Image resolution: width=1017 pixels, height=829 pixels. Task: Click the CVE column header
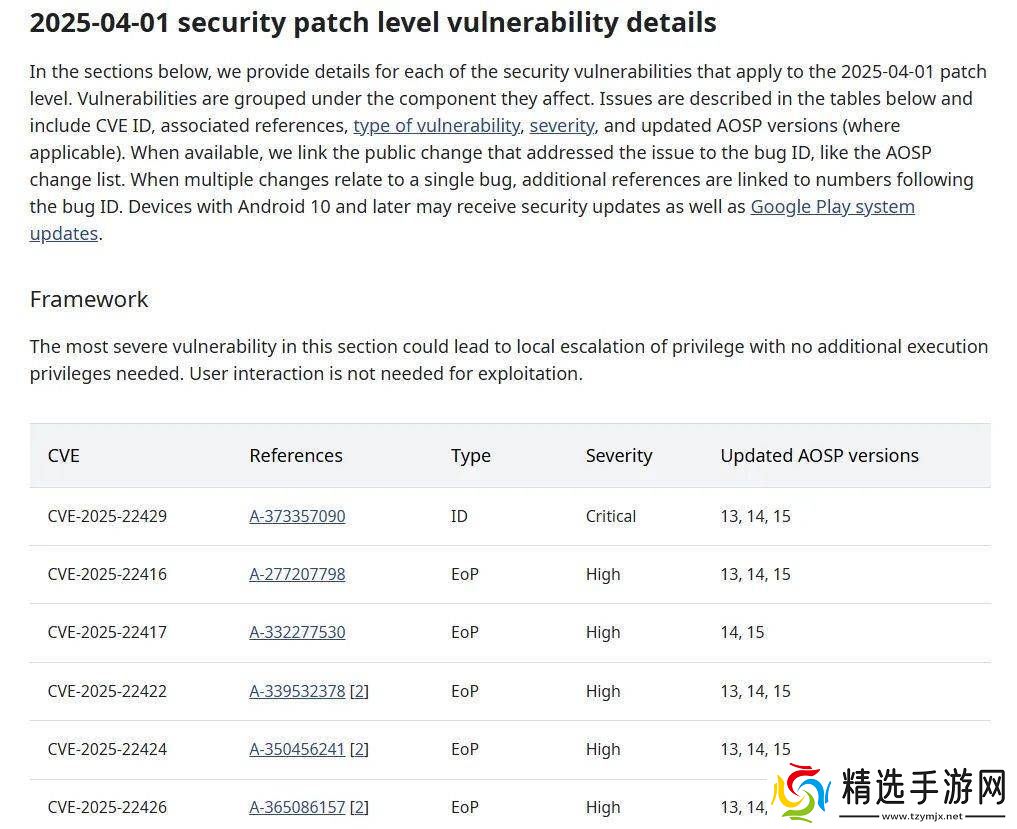63,456
